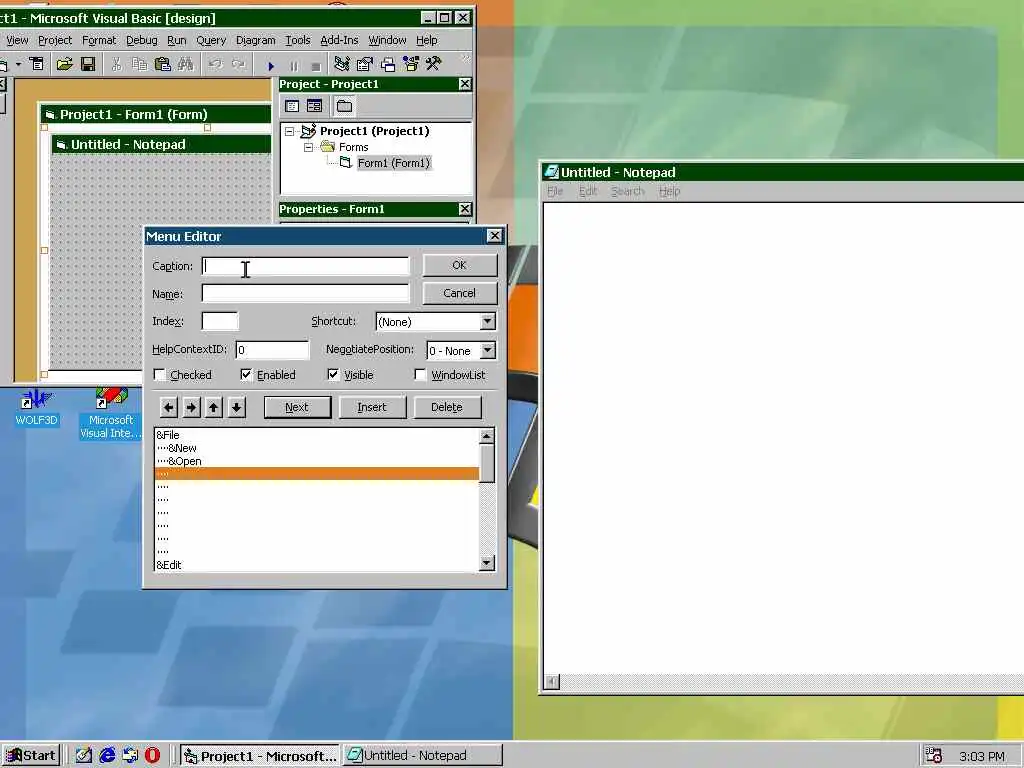Click the HelpContextID field
This screenshot has width=1024, height=768.
pos(272,350)
